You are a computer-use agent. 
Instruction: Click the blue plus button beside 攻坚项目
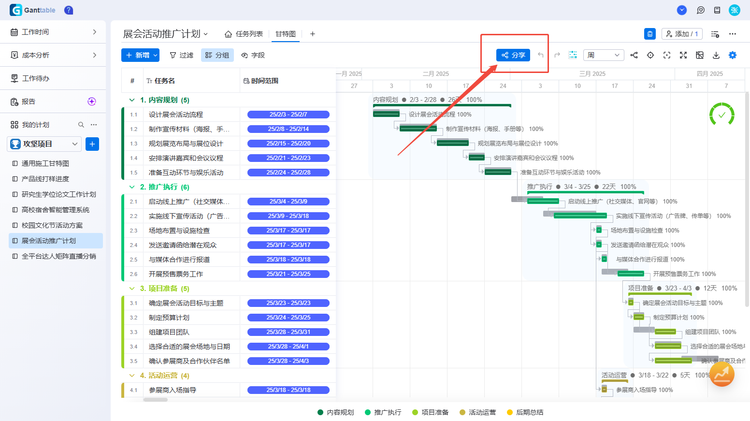pos(92,144)
